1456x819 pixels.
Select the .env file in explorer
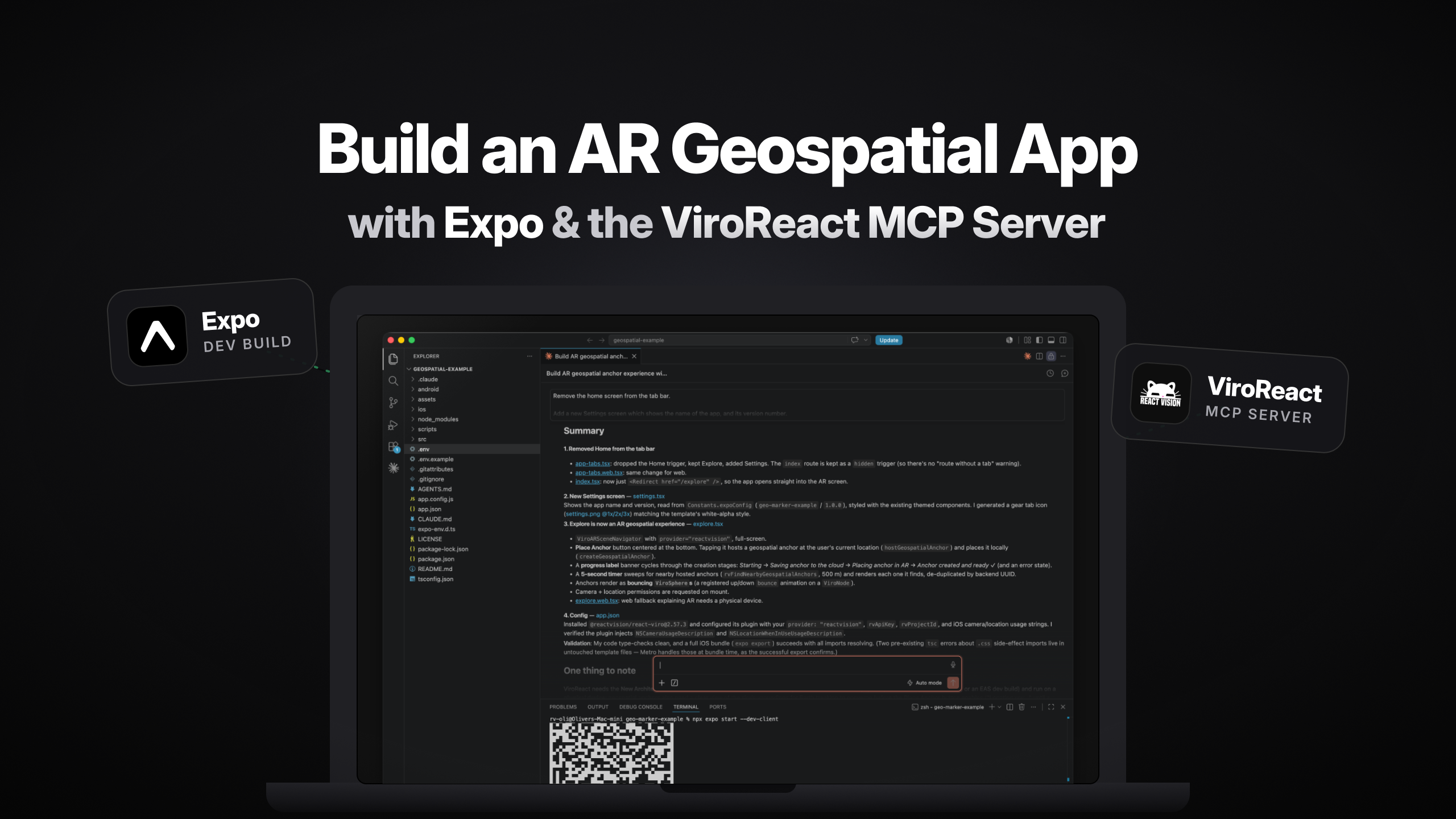point(472,449)
